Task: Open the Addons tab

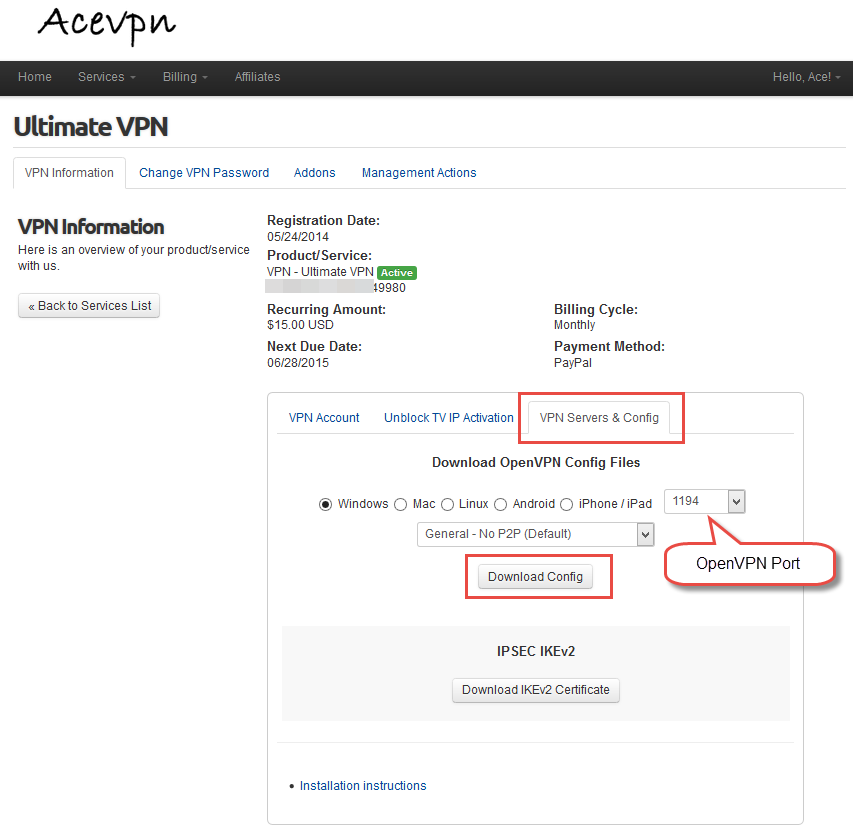Action: tap(314, 172)
